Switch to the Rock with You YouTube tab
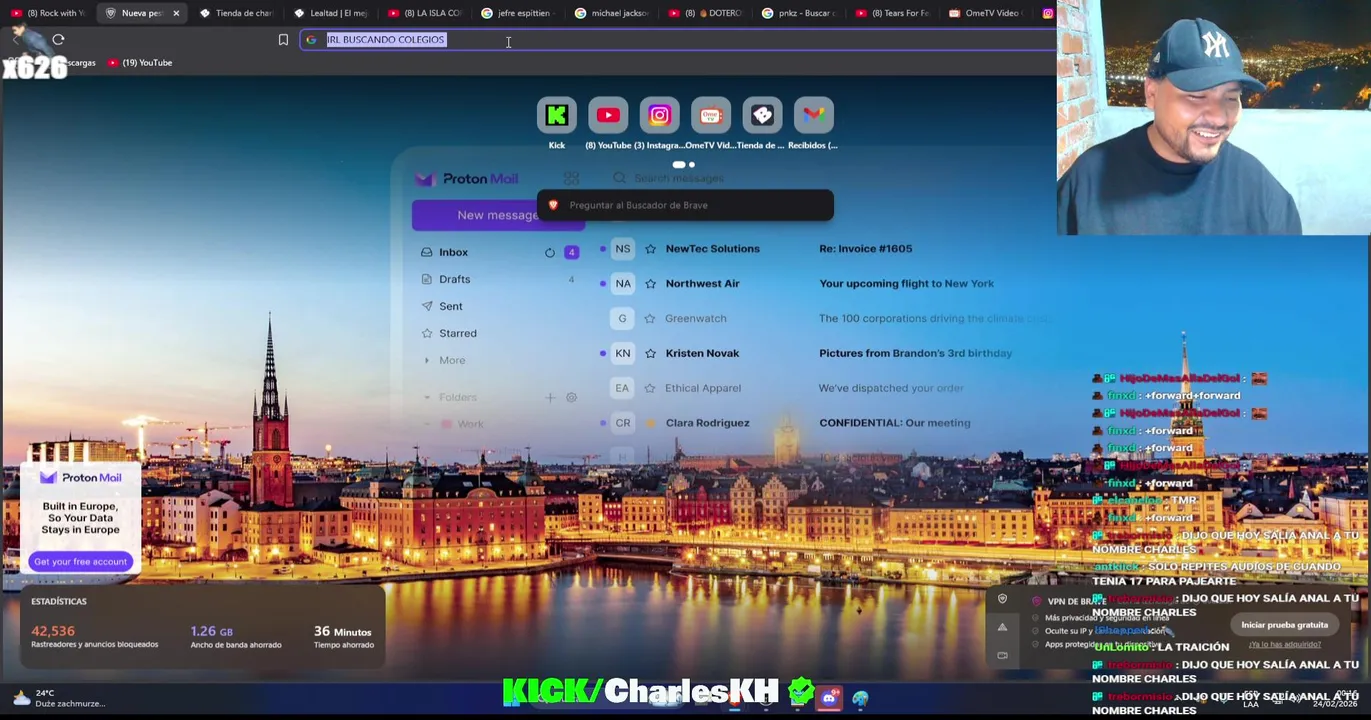This screenshot has height=720, width=1371. 48,13
